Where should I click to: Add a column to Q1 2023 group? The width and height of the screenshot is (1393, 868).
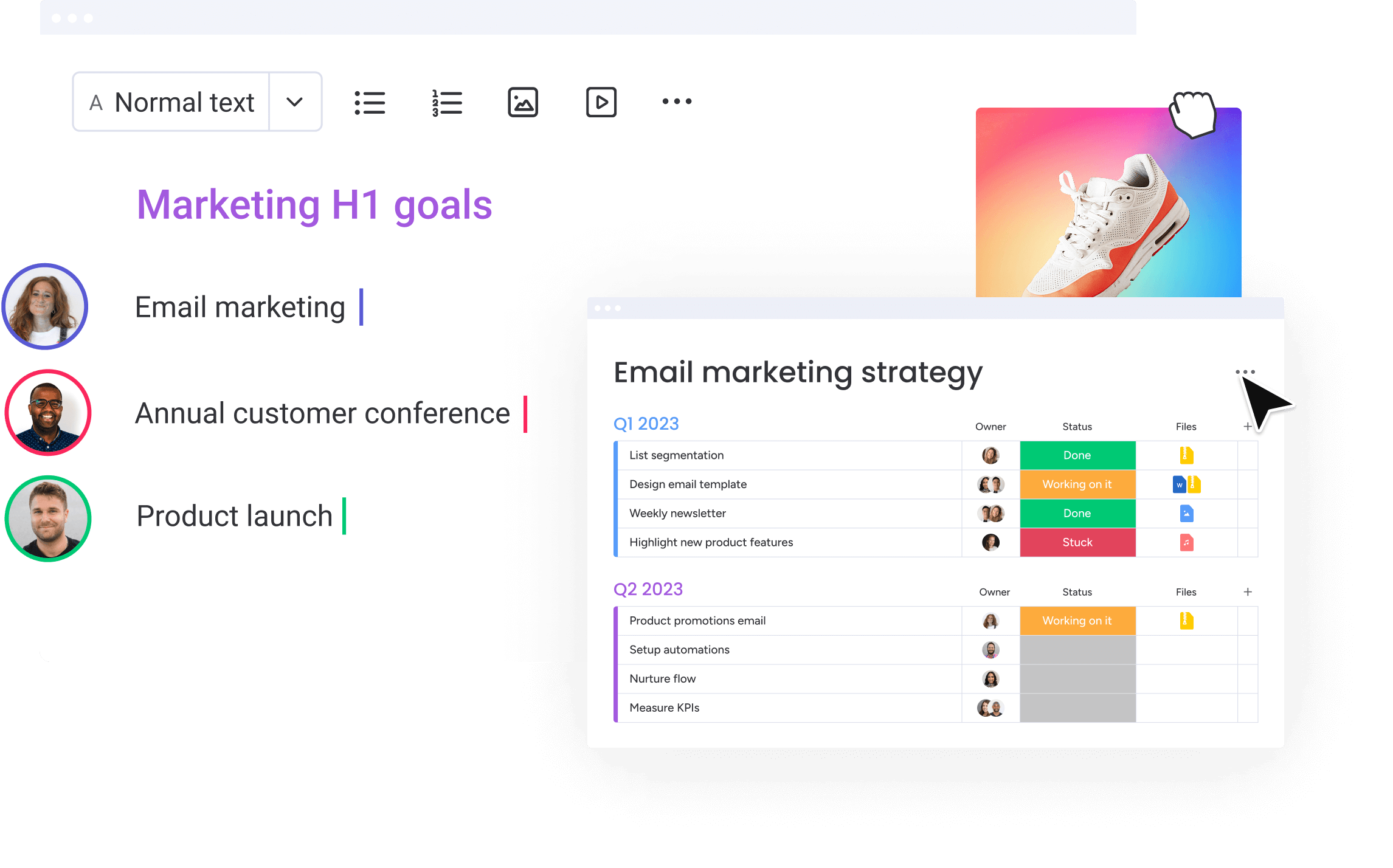point(1248,427)
